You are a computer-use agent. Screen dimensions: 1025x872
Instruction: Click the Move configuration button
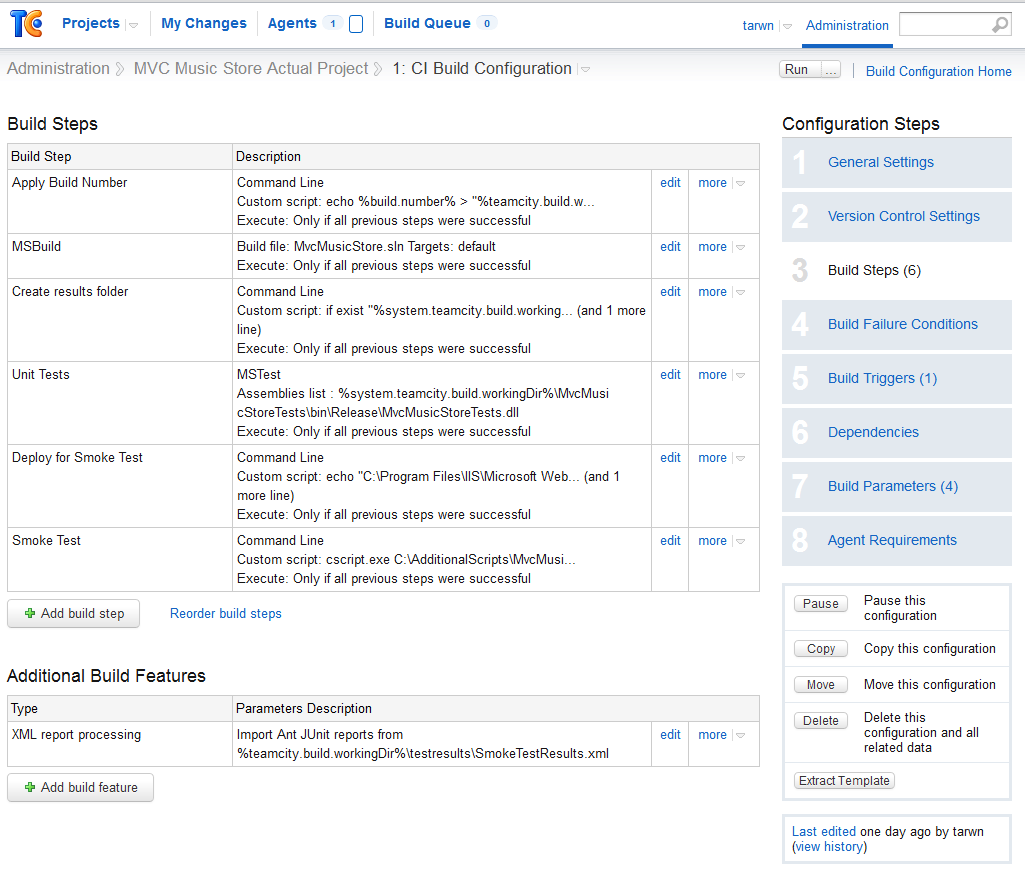coord(820,684)
